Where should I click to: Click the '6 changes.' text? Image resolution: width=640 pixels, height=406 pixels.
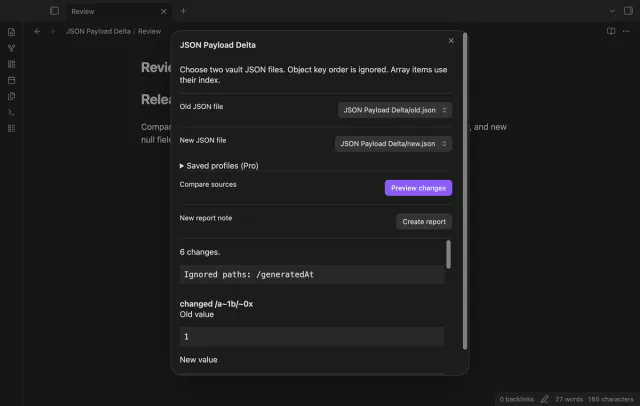[200, 252]
